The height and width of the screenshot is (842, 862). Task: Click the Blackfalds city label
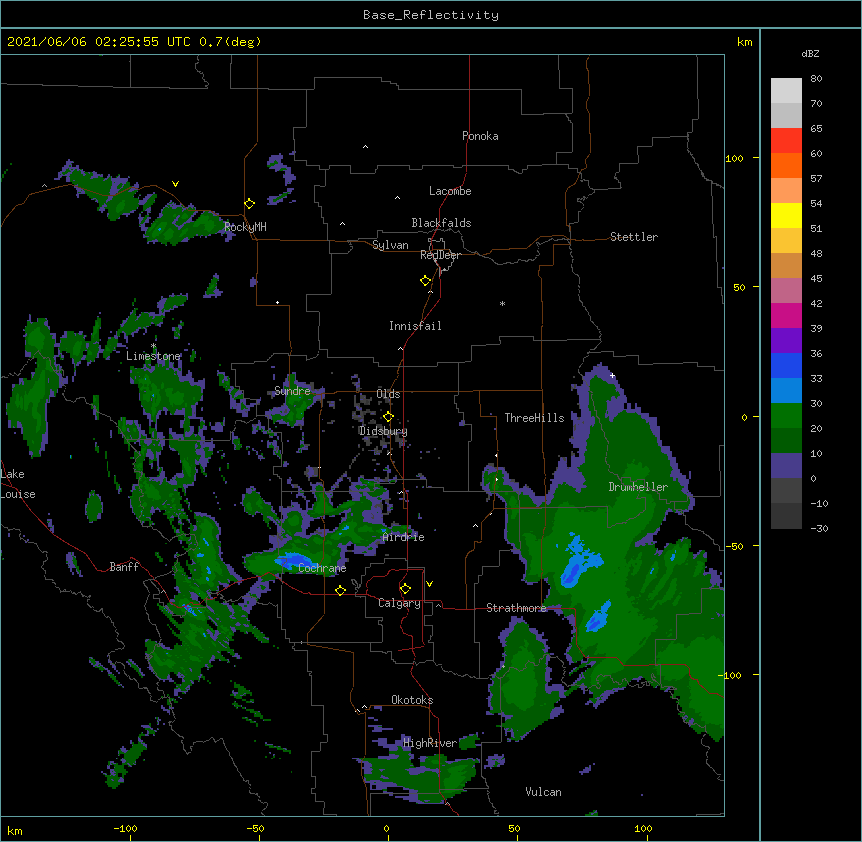click(441, 223)
